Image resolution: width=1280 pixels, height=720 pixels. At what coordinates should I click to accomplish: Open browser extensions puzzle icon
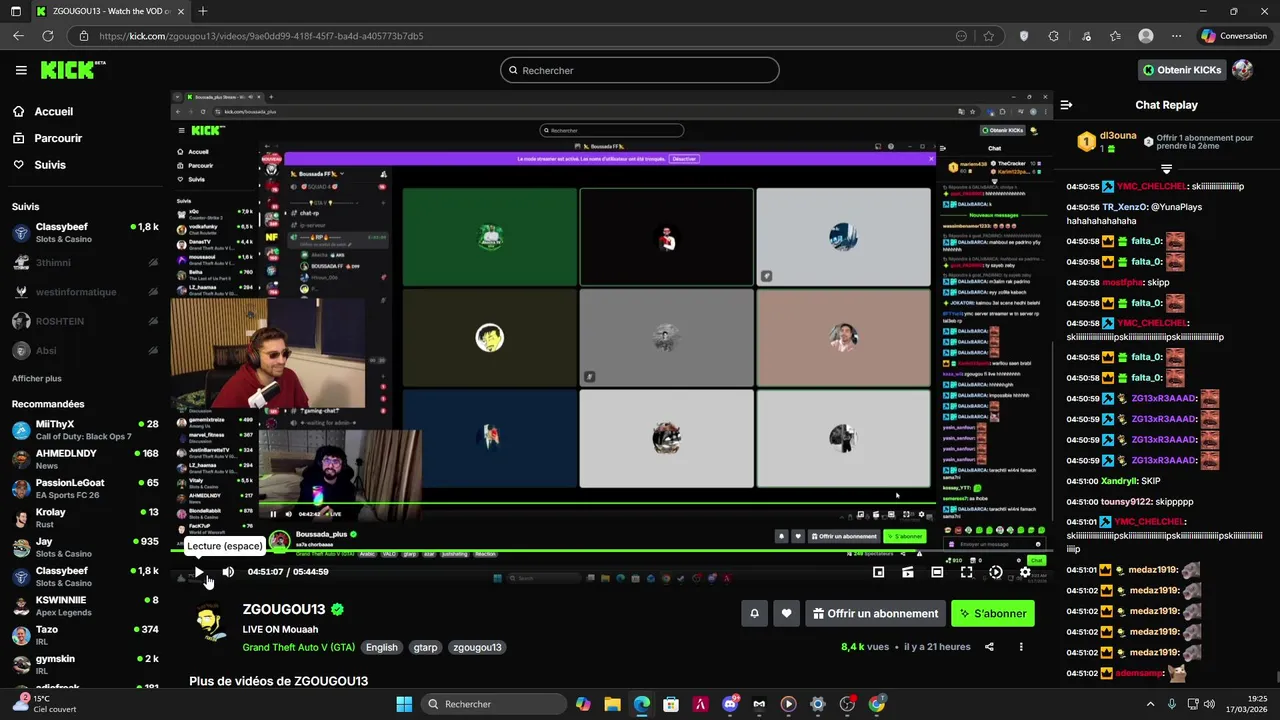(x=1053, y=35)
